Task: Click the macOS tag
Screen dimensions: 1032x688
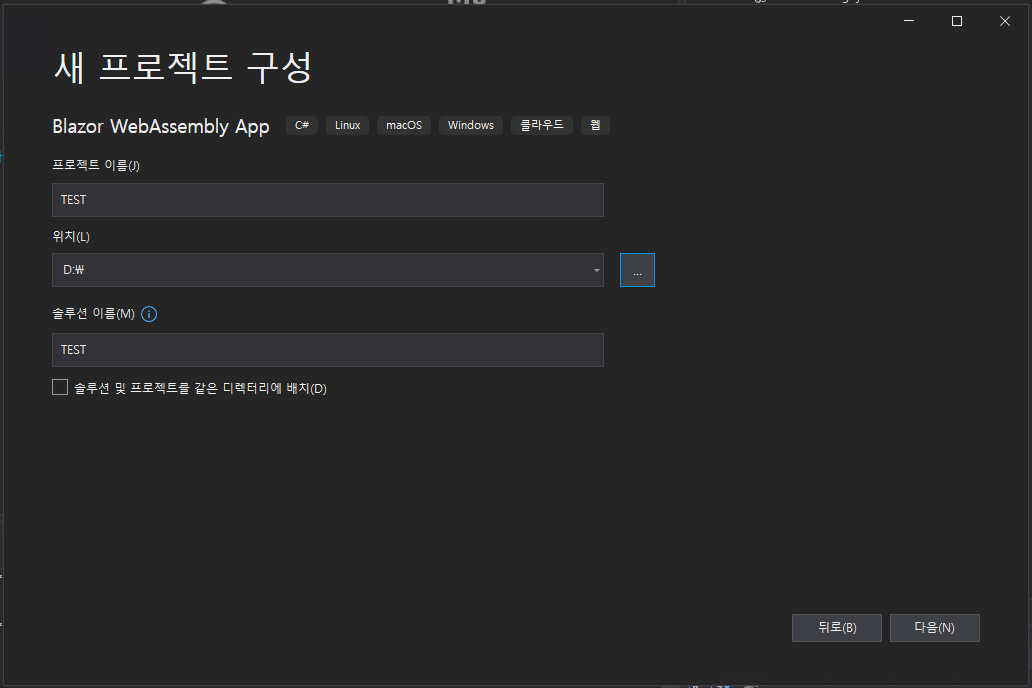Action: point(404,125)
